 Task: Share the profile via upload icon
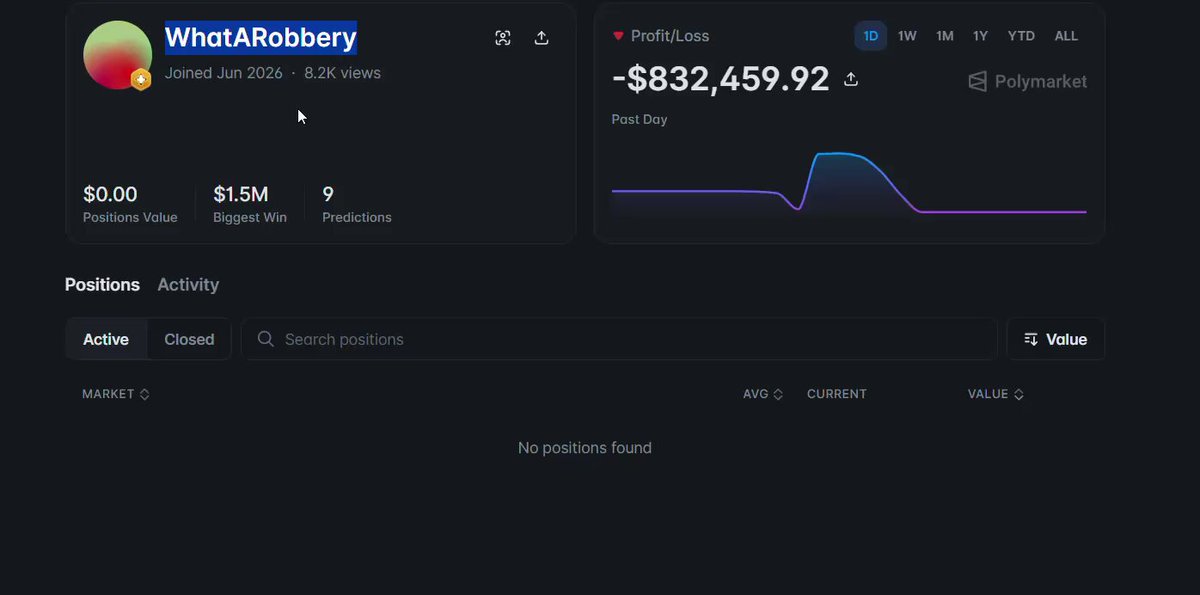[x=541, y=38]
